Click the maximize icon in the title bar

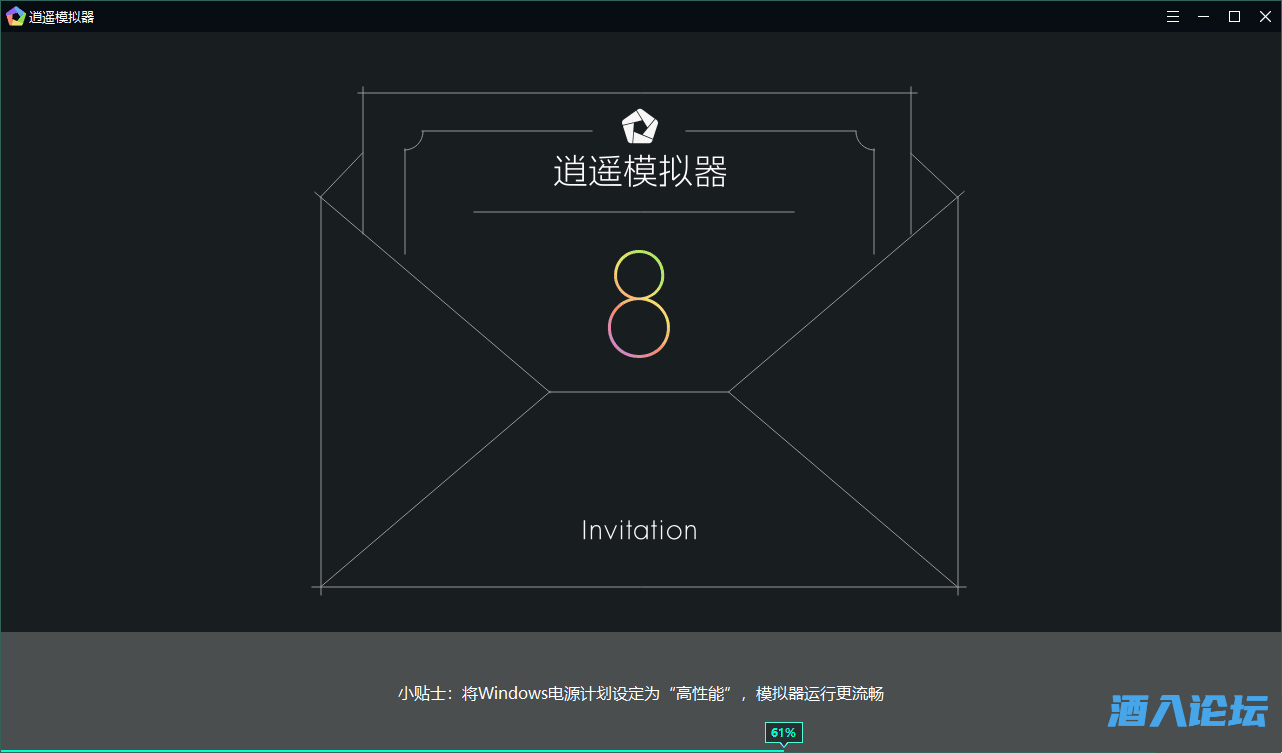[1233, 16]
